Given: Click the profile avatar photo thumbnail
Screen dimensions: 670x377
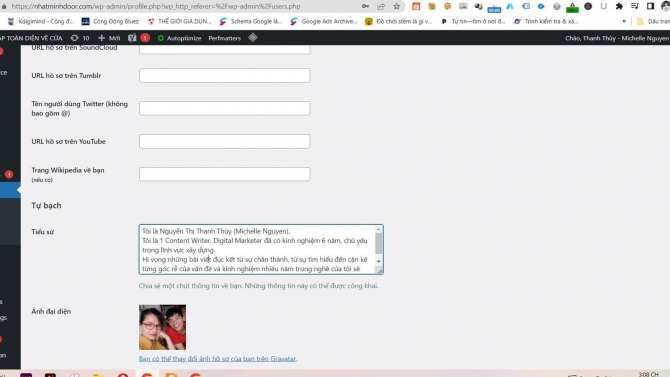Looking at the screenshot, I should (162, 327).
